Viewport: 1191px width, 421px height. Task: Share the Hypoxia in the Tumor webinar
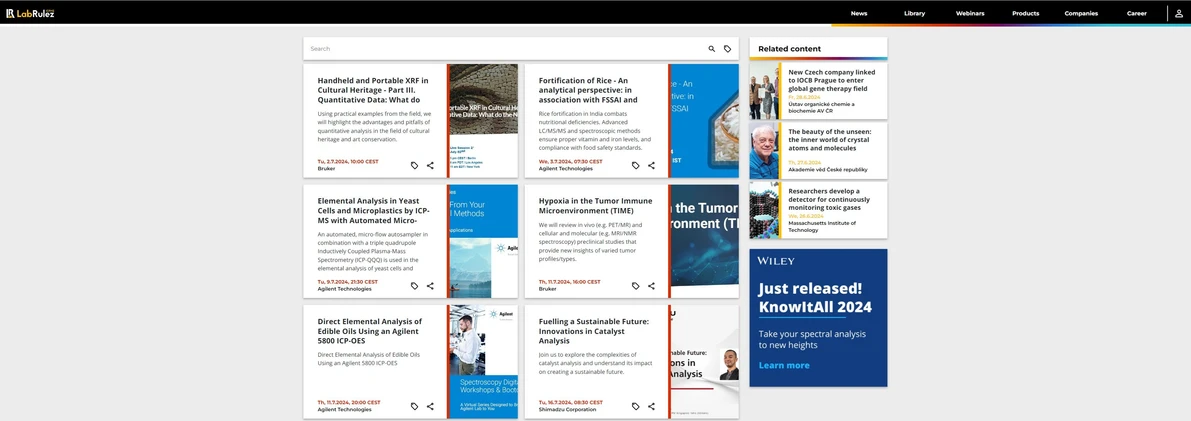[x=651, y=286]
